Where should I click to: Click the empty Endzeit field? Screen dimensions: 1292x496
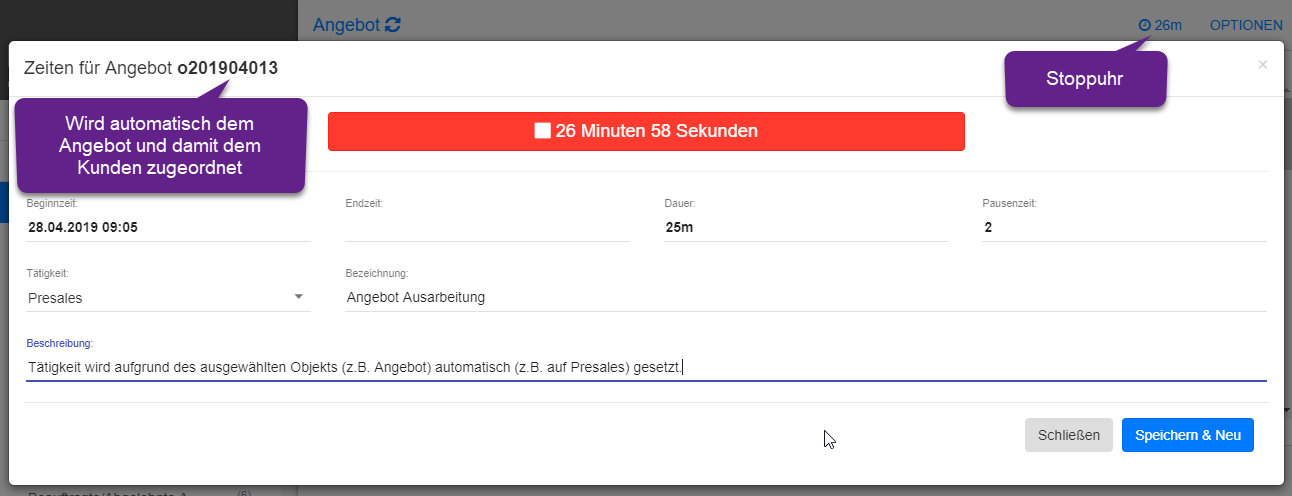[x=486, y=227]
